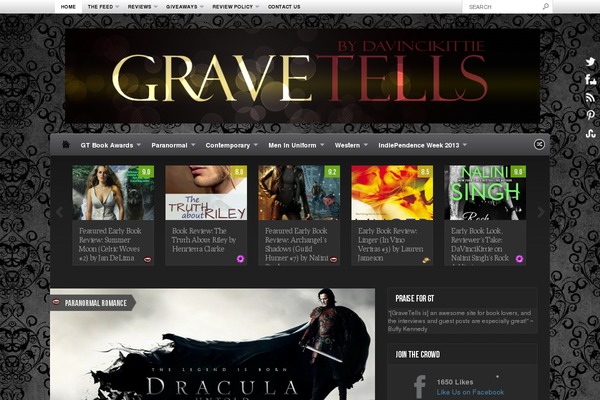Click the Join the Crowd heading
Image resolution: width=600 pixels, height=400 pixels.
tap(417, 354)
